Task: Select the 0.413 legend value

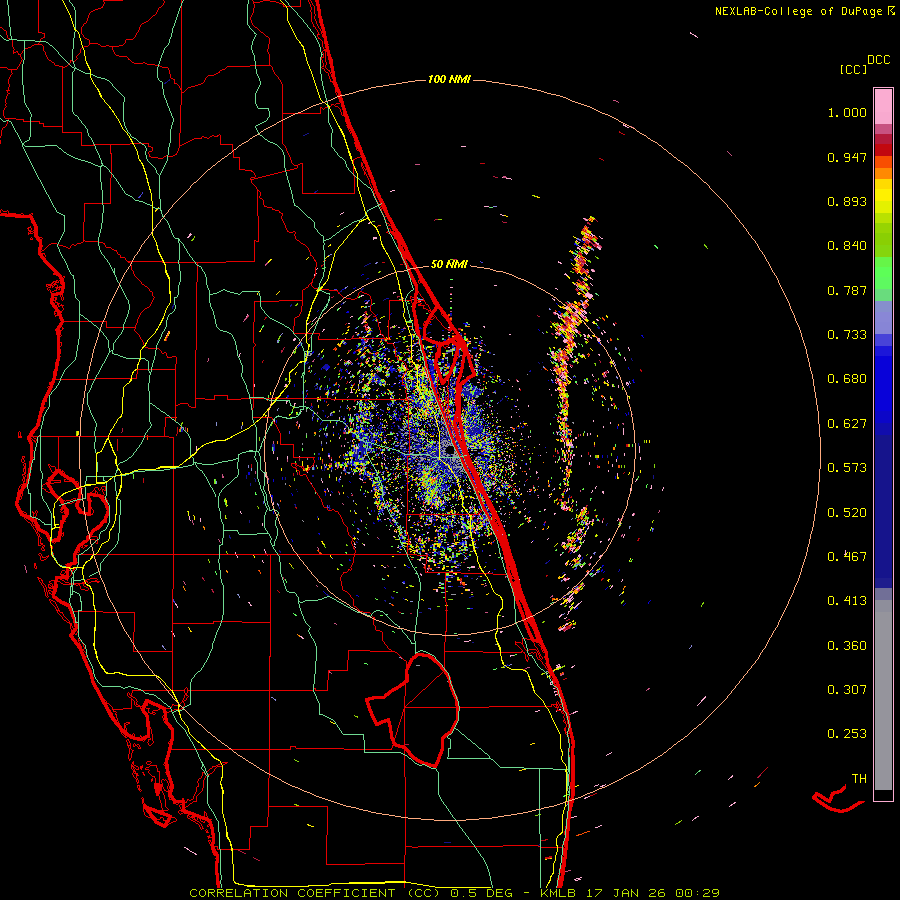Action: point(847,601)
